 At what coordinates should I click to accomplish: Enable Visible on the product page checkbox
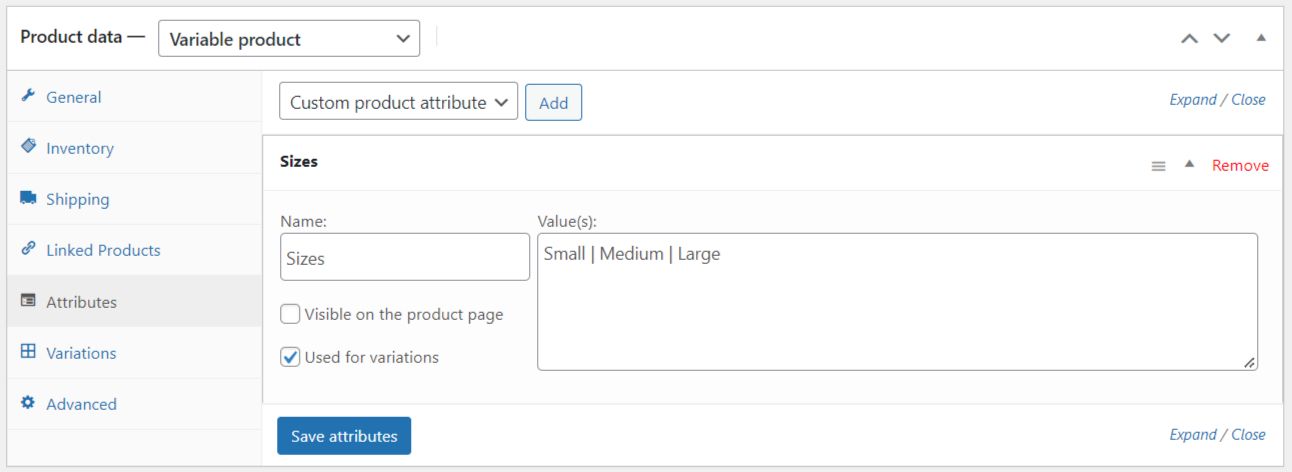pos(290,314)
